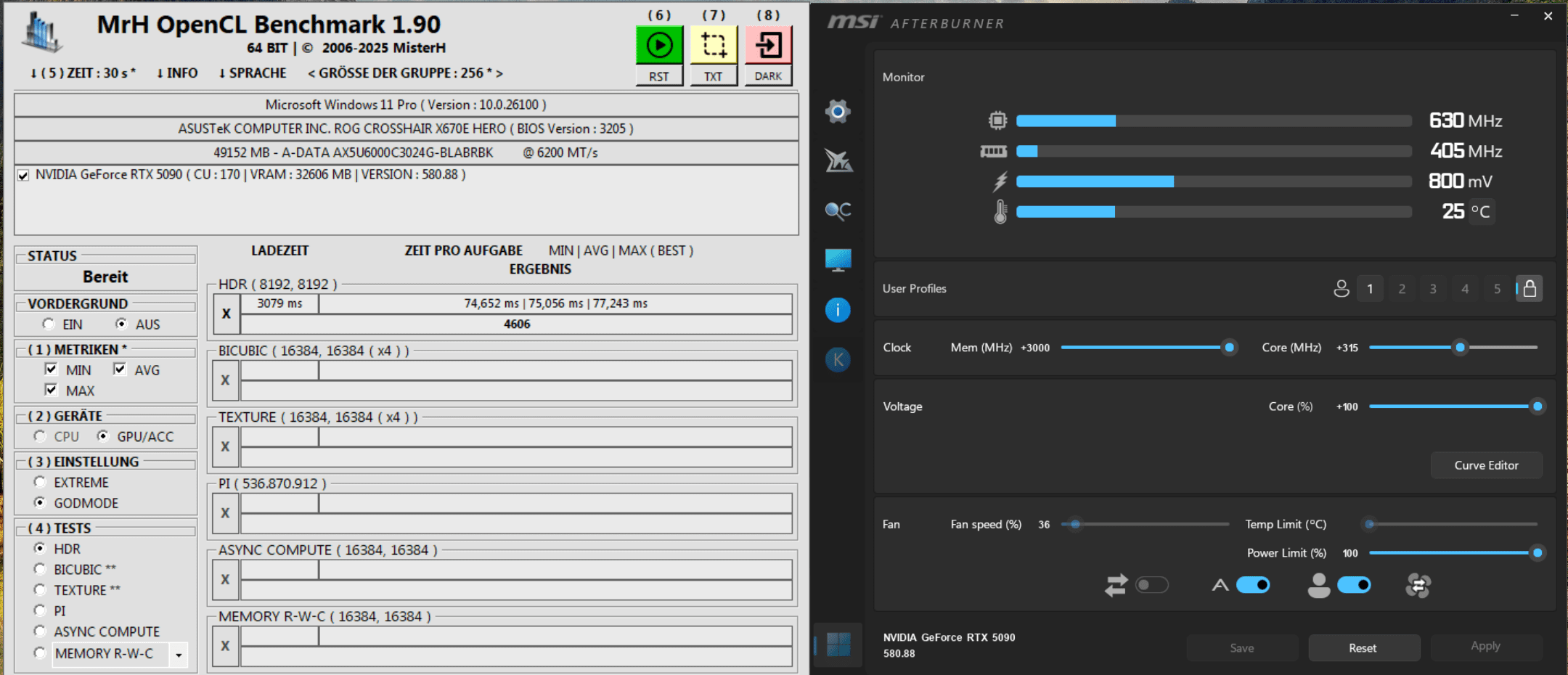This screenshot has width=1568, height=675.
Task: Click the fan sync arrows icon
Action: 1116,585
